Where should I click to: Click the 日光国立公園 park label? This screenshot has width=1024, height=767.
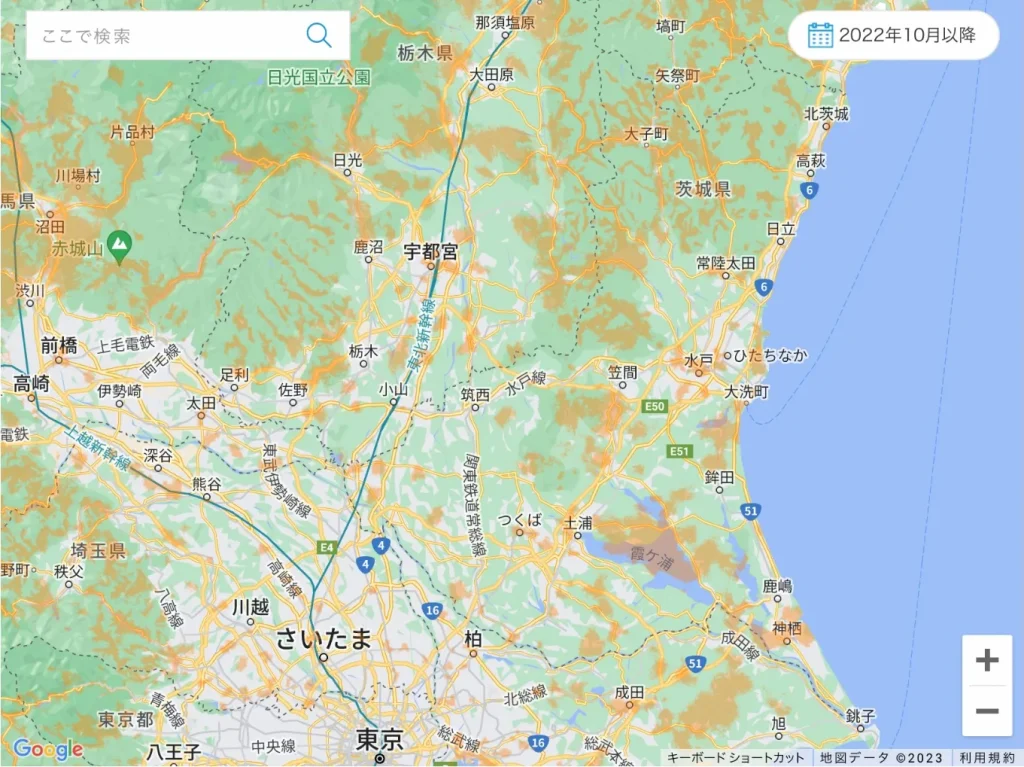[x=319, y=78]
